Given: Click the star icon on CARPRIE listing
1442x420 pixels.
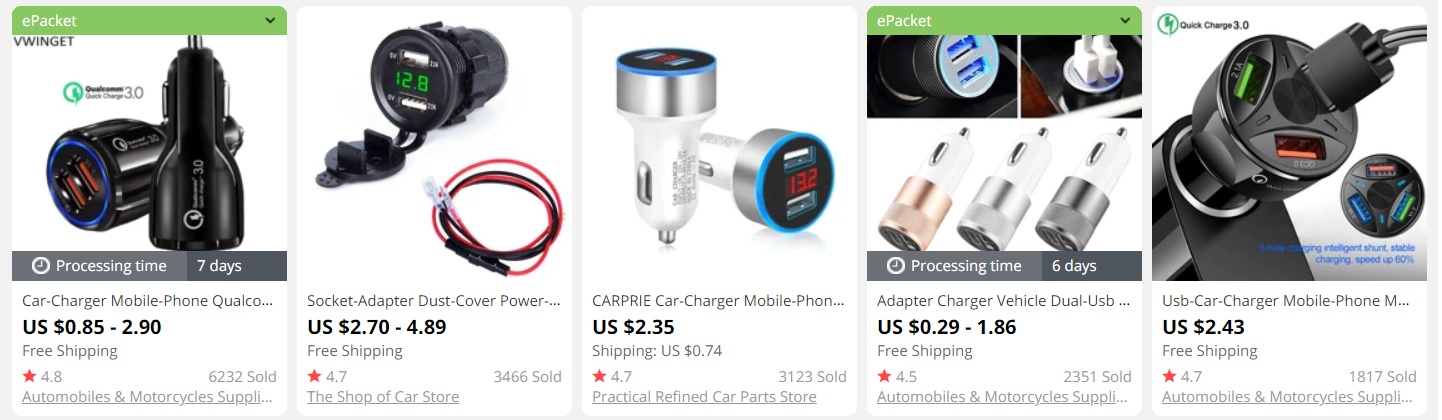Looking at the screenshot, I should click(599, 376).
